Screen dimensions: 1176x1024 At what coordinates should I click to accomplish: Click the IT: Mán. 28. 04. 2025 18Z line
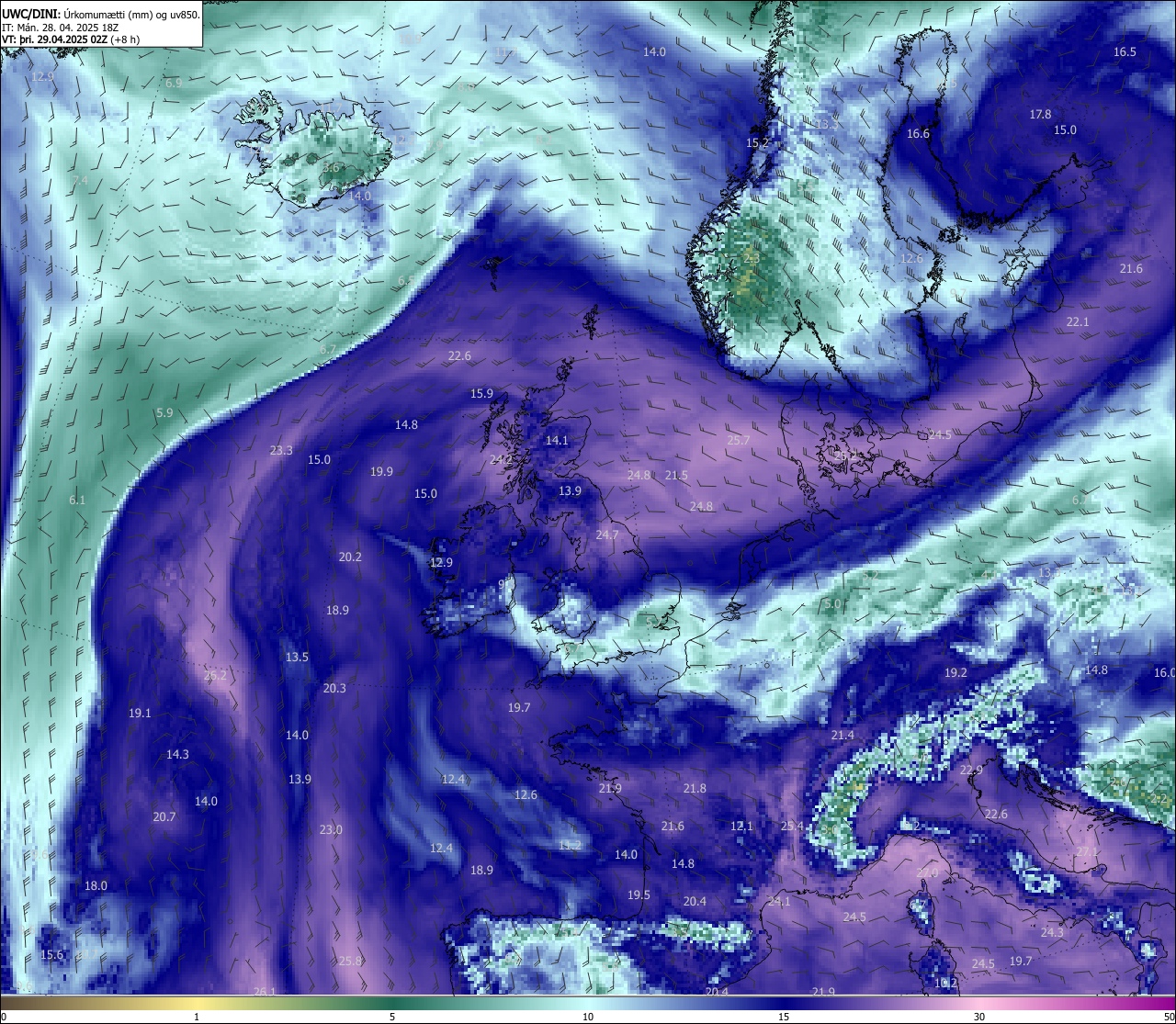[x=61, y=28]
